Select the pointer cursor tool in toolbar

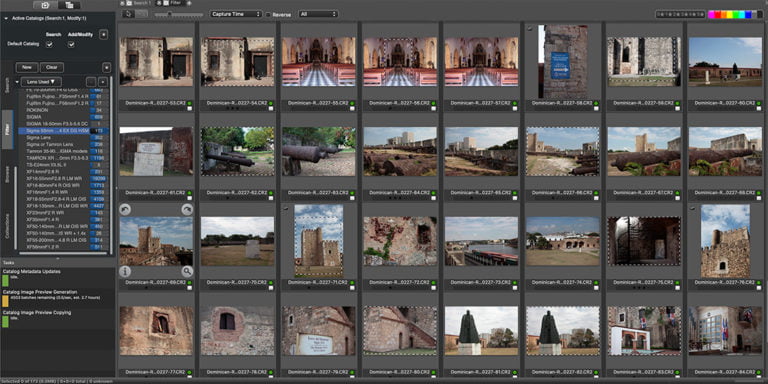click(x=128, y=14)
